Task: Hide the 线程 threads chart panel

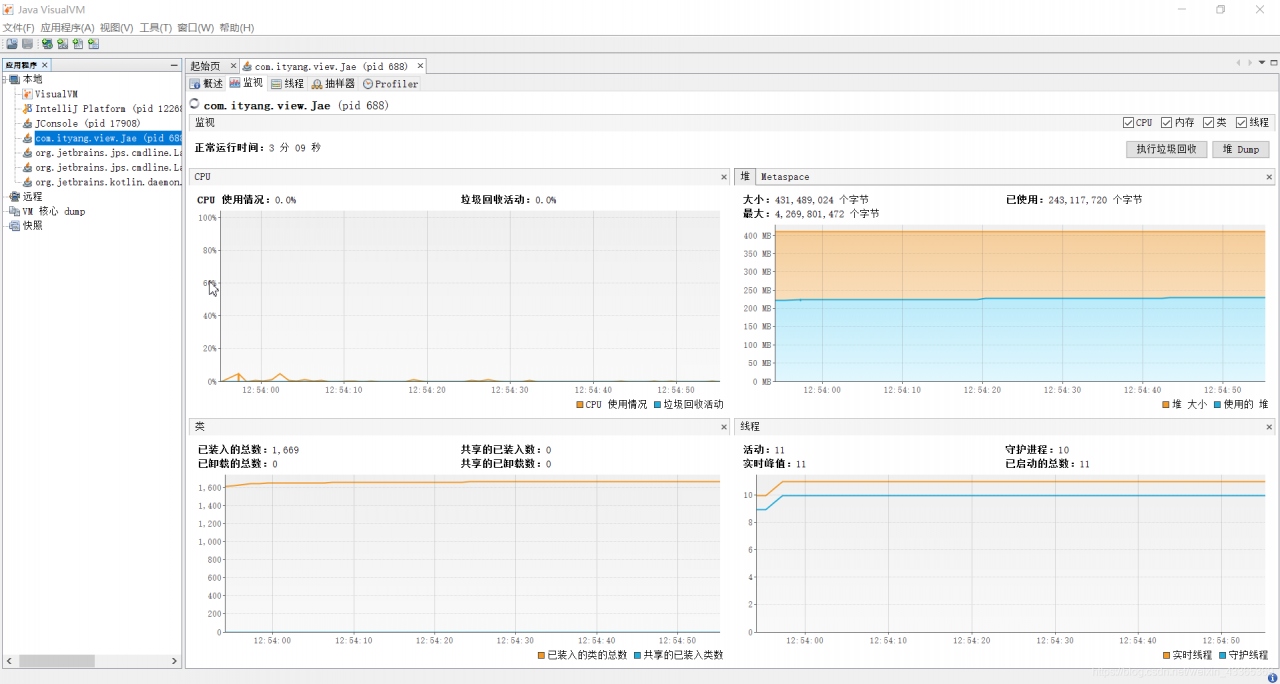Action: pos(1269,427)
